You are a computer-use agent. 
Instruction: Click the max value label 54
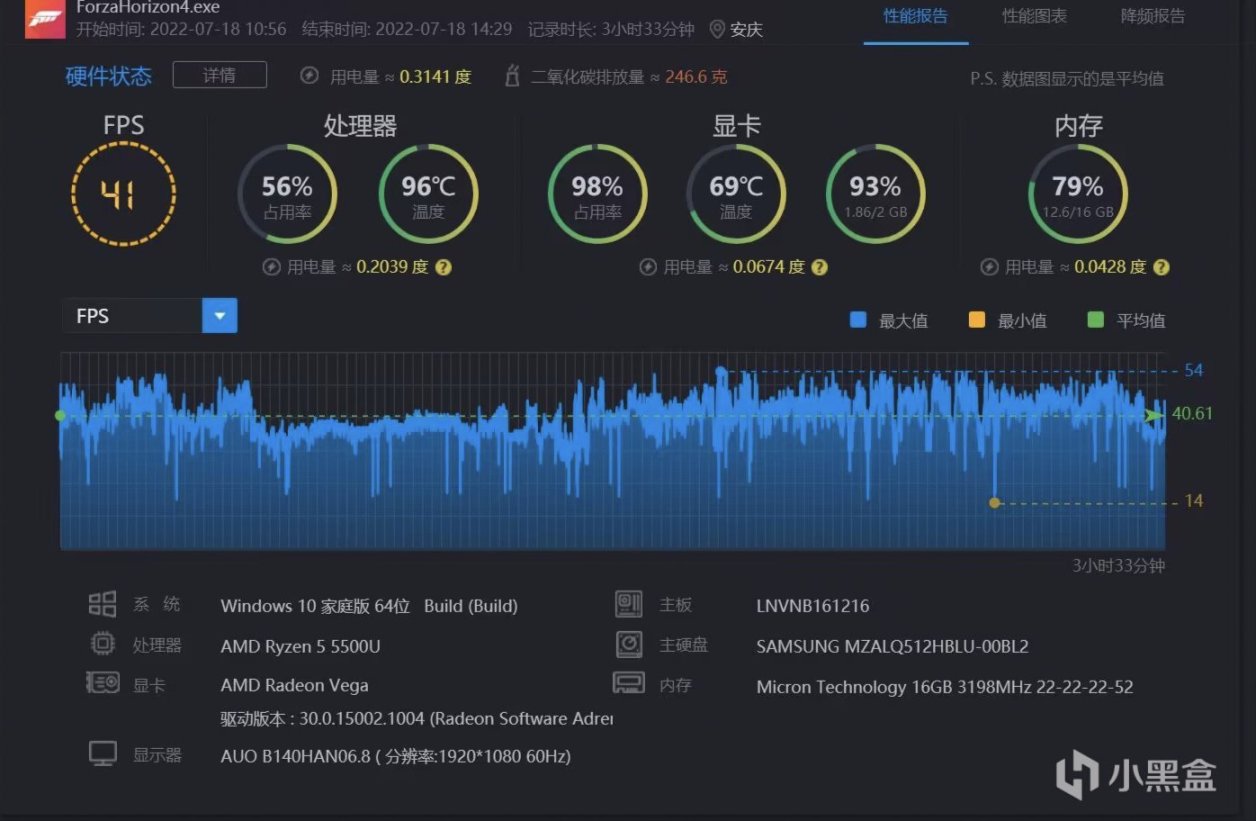pyautogui.click(x=1193, y=371)
